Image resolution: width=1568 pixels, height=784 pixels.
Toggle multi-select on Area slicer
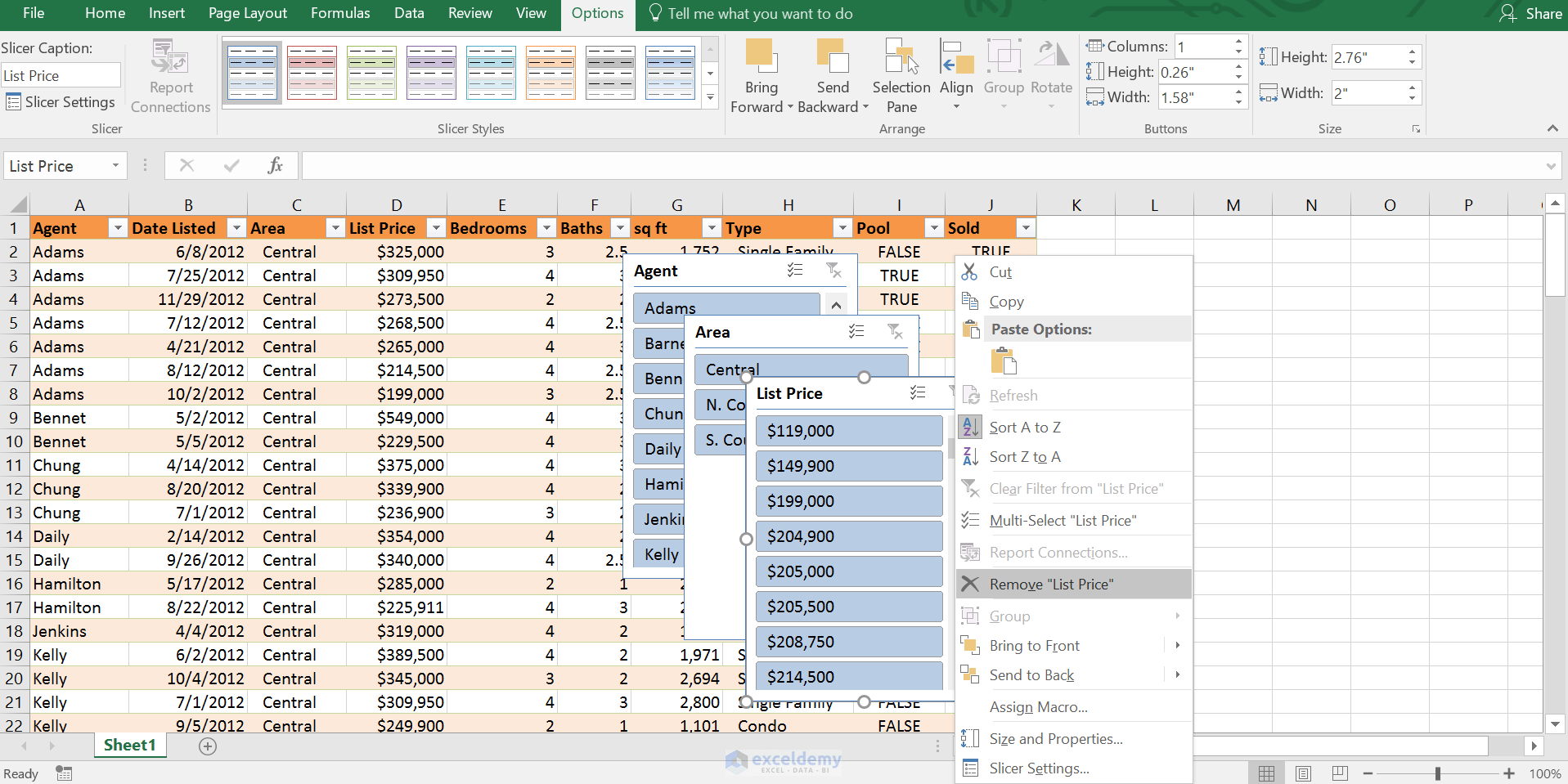[856, 331]
